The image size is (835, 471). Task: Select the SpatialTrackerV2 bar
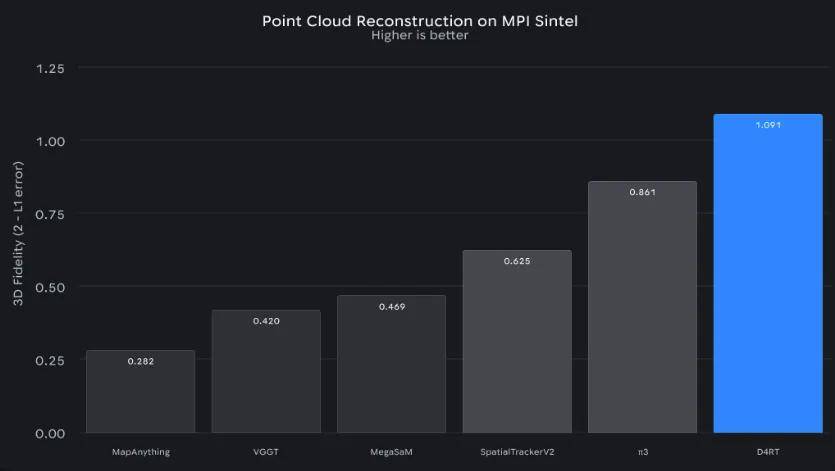click(517, 350)
